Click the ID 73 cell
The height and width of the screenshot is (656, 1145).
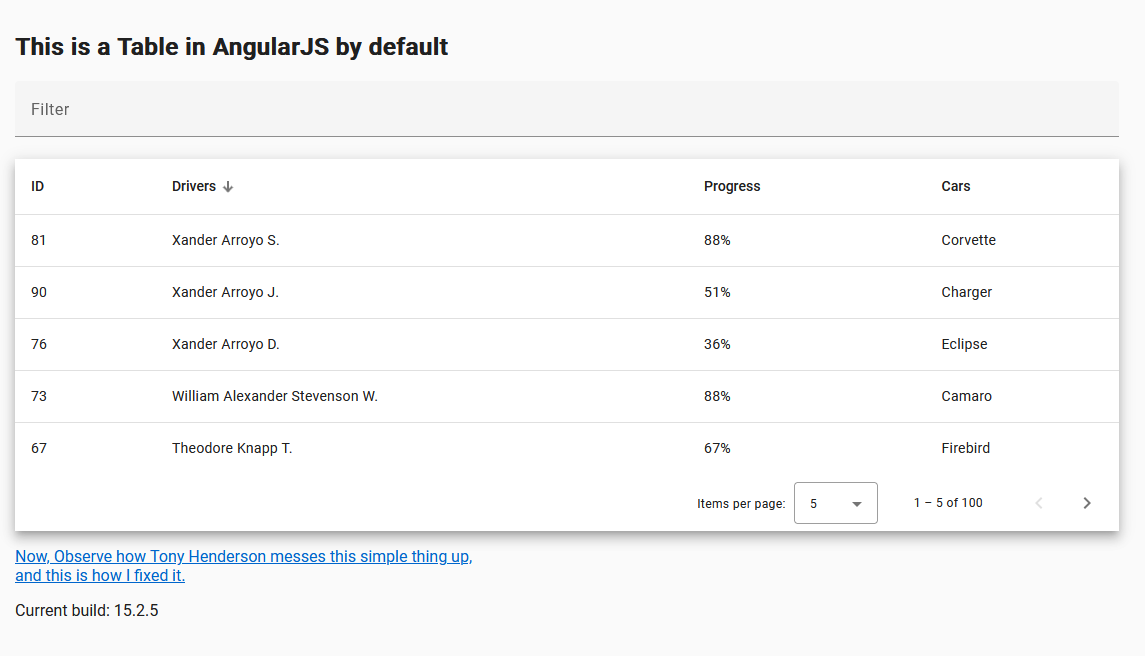click(x=39, y=397)
